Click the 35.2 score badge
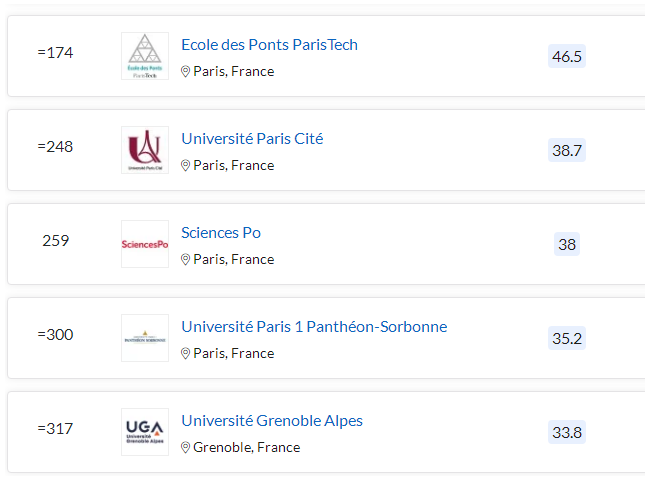The image size is (646, 479). pos(567,338)
